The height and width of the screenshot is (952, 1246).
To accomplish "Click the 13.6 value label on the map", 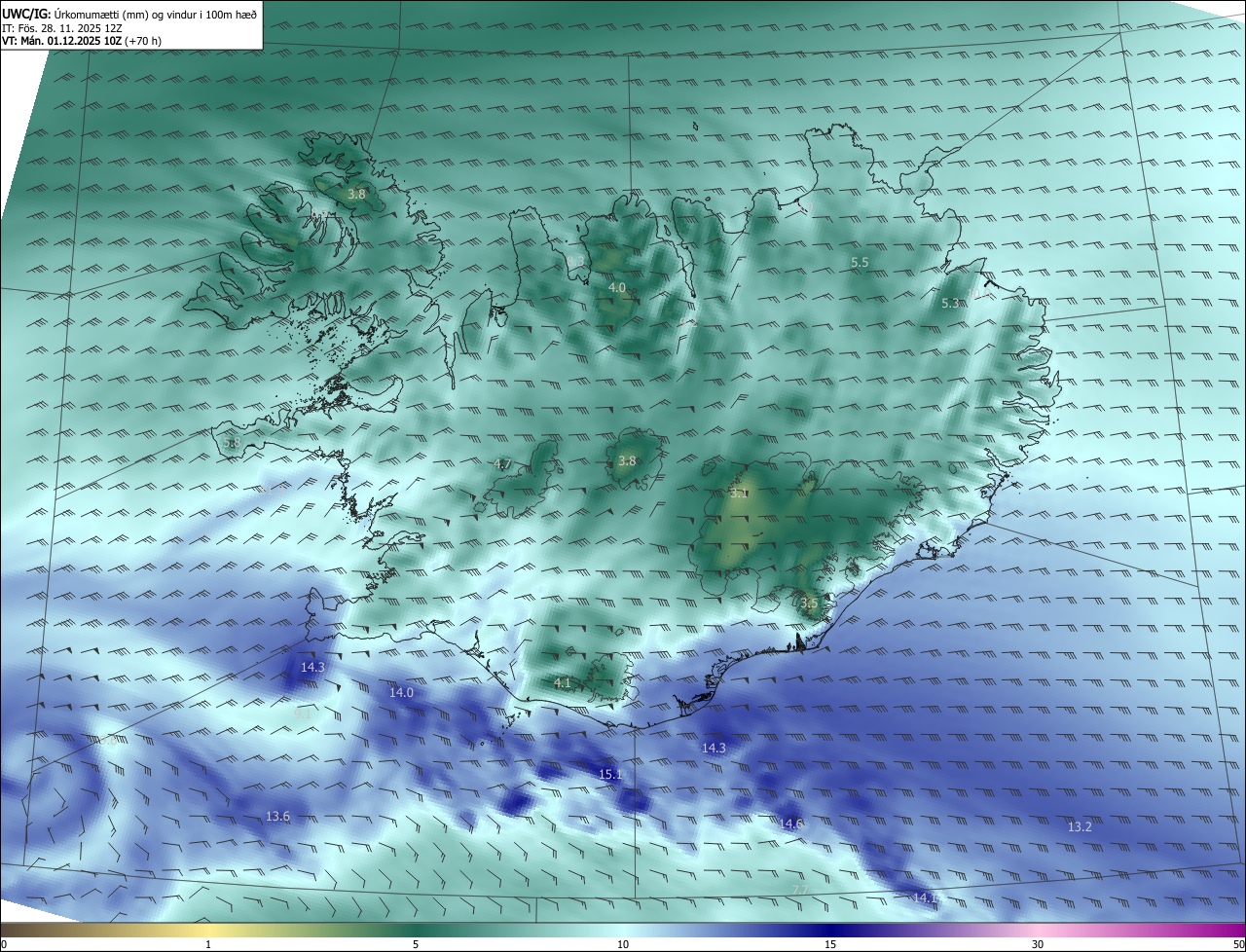I will (277, 816).
